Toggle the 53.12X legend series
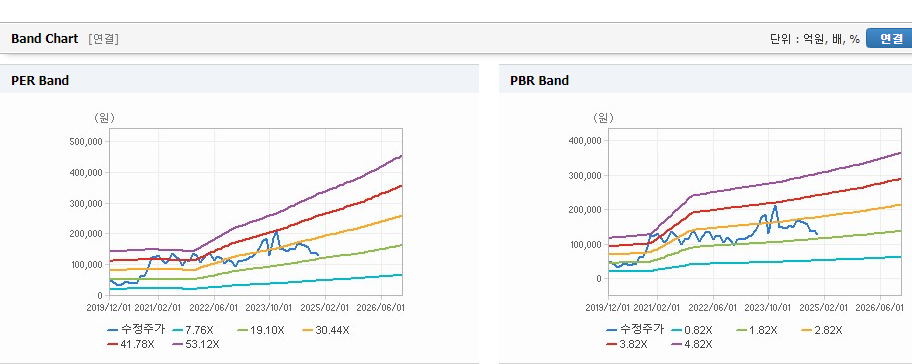This screenshot has height=364, width=912. [x=196, y=344]
